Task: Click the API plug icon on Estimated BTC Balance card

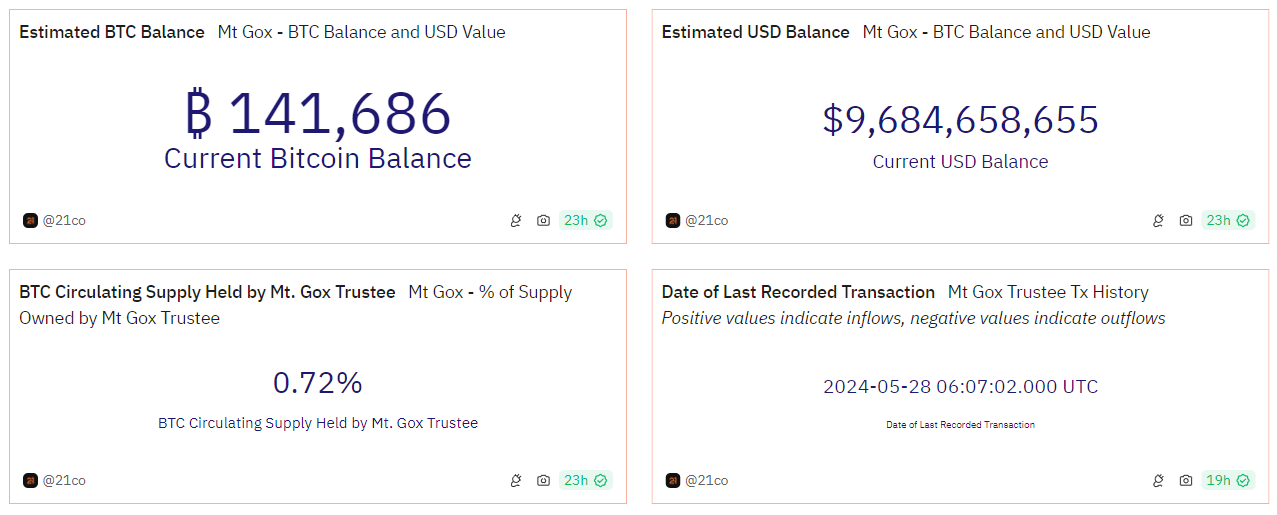Action: (516, 220)
